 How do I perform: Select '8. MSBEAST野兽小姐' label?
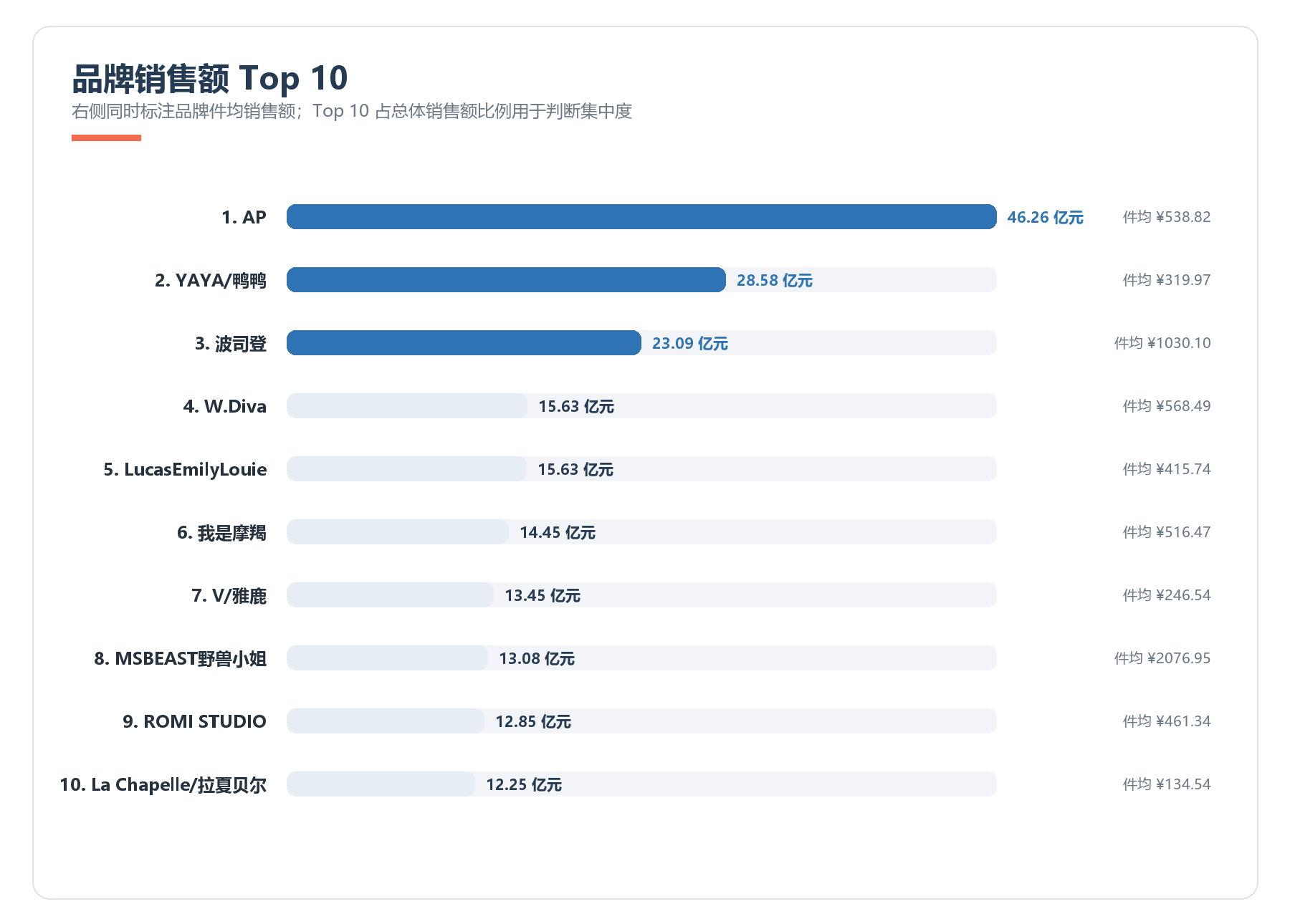pyautogui.click(x=180, y=658)
